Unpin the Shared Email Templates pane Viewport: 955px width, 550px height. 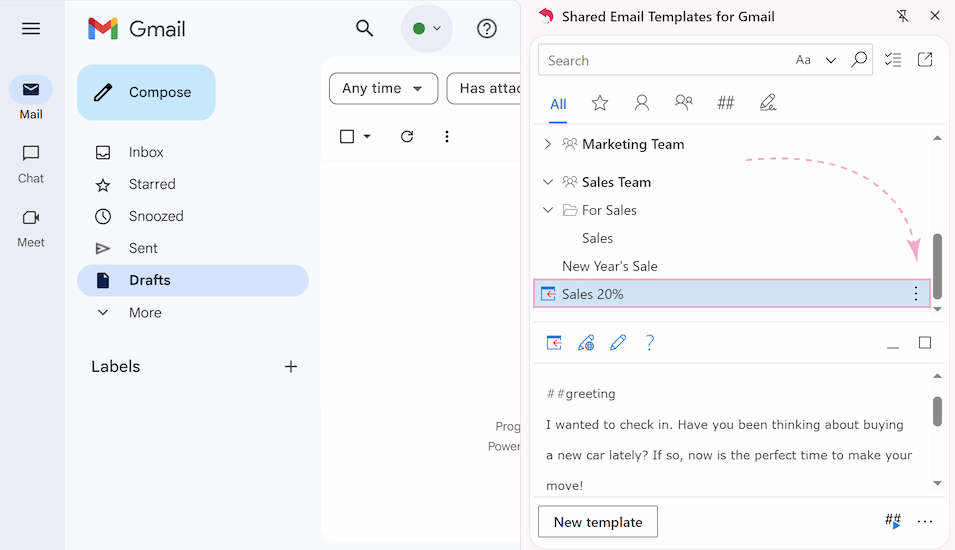coord(904,16)
